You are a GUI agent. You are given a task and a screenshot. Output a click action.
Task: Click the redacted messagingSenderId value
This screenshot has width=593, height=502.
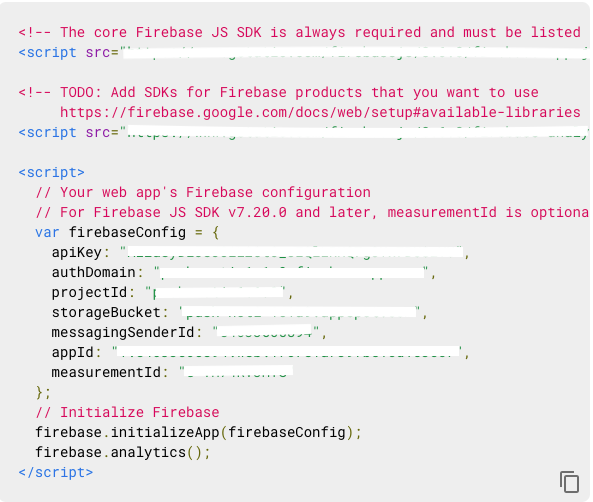[x=265, y=332]
